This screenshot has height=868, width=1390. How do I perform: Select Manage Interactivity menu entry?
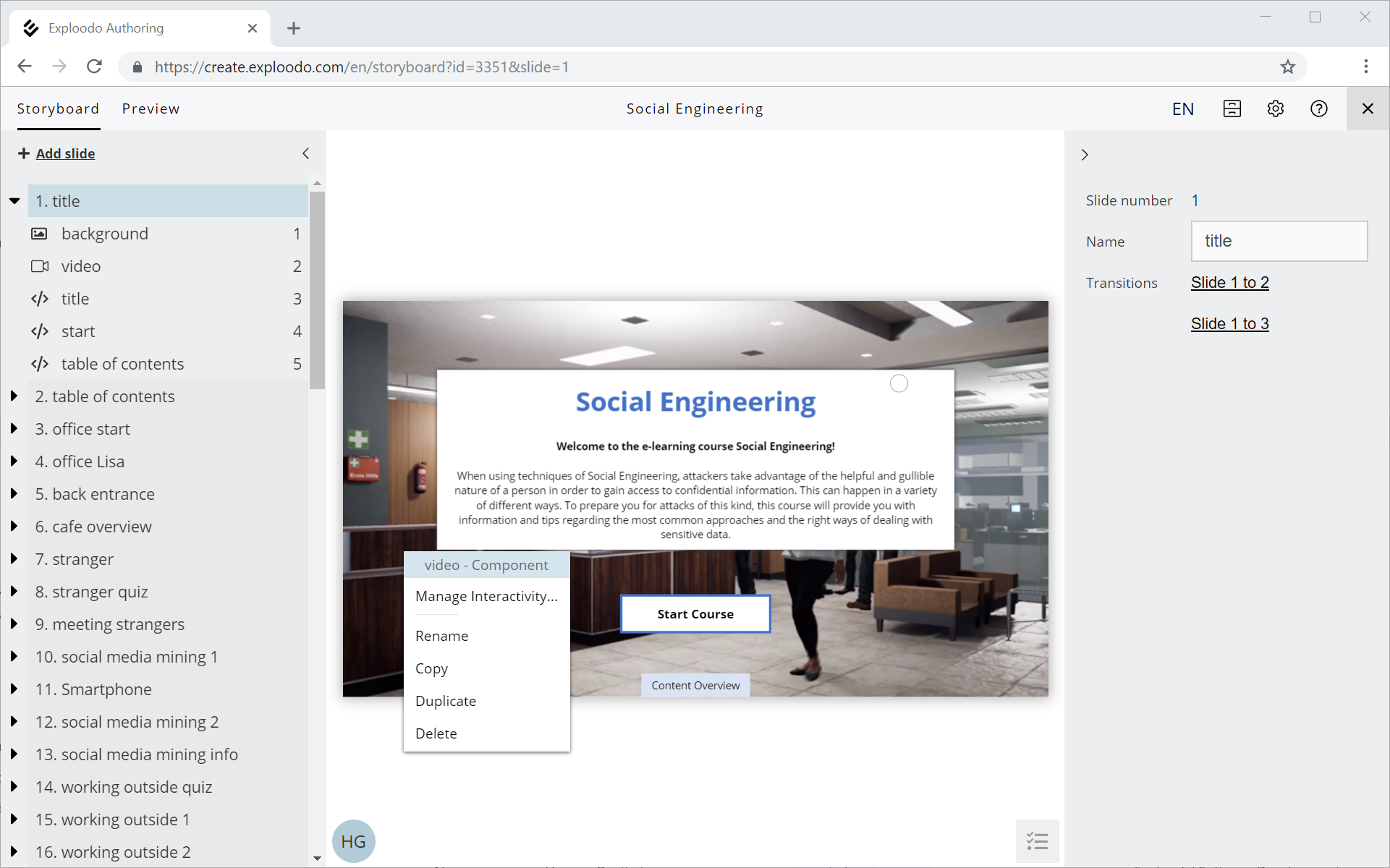coord(486,596)
